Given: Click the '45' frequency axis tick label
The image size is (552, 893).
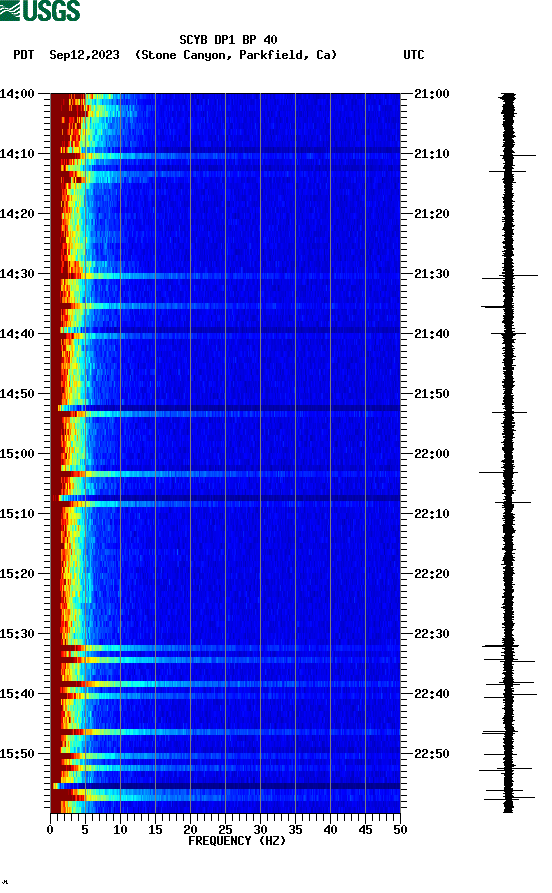Looking at the screenshot, I should [365, 830].
